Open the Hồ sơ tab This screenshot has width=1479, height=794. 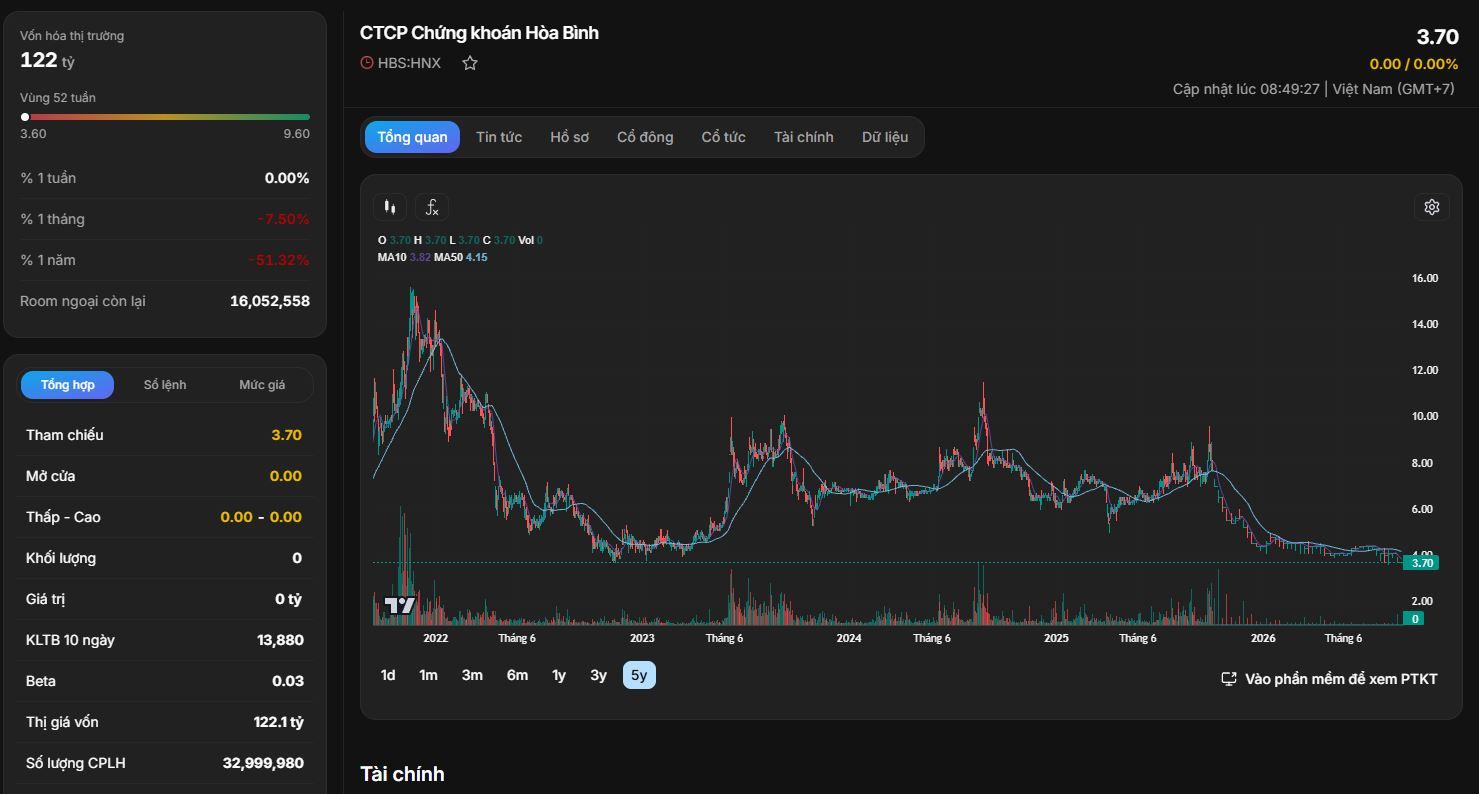[569, 137]
